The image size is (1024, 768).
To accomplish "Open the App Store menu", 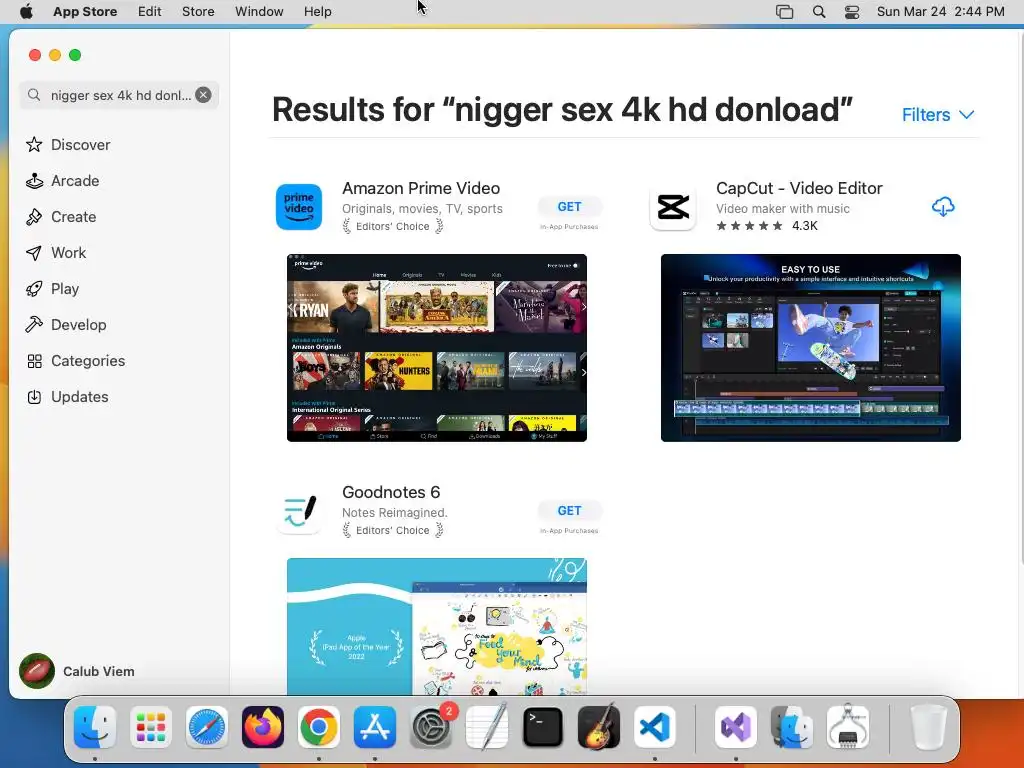I will click(x=85, y=12).
